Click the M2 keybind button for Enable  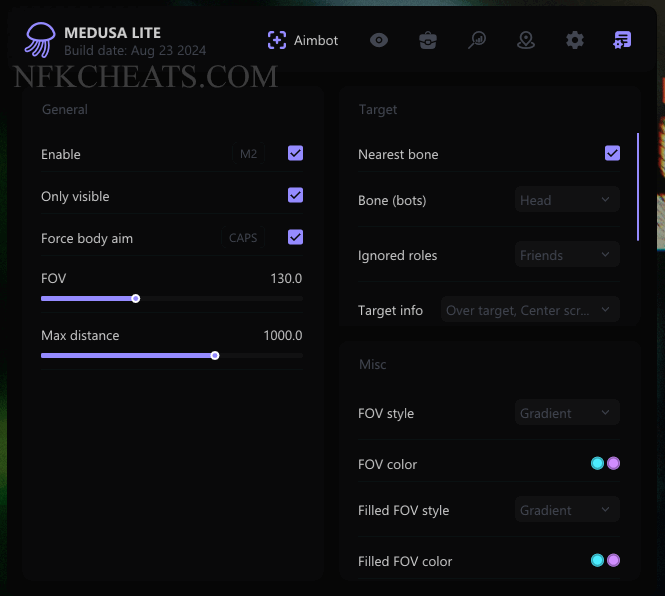click(249, 154)
